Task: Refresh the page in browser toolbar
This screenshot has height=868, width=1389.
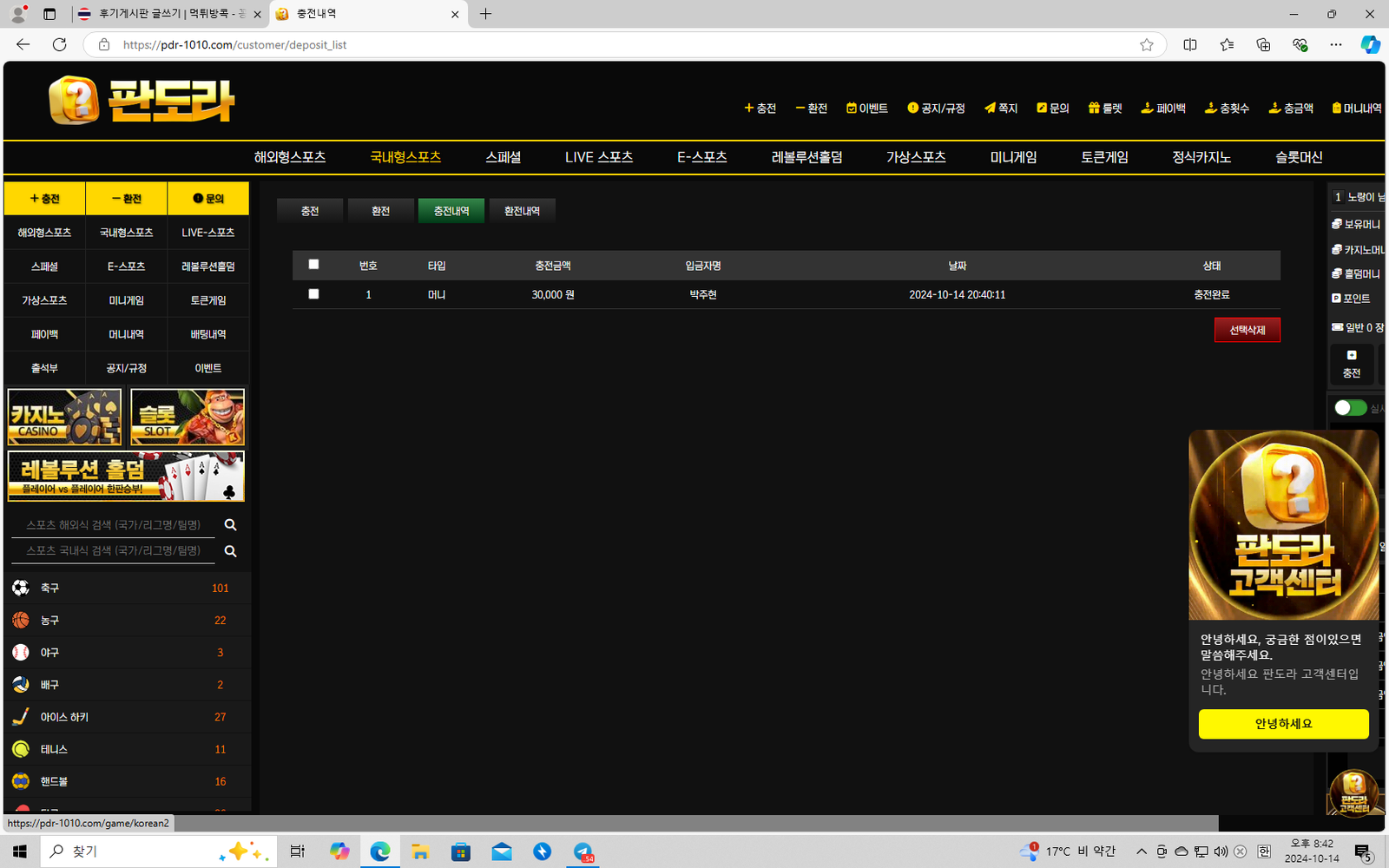Action: tap(59, 44)
